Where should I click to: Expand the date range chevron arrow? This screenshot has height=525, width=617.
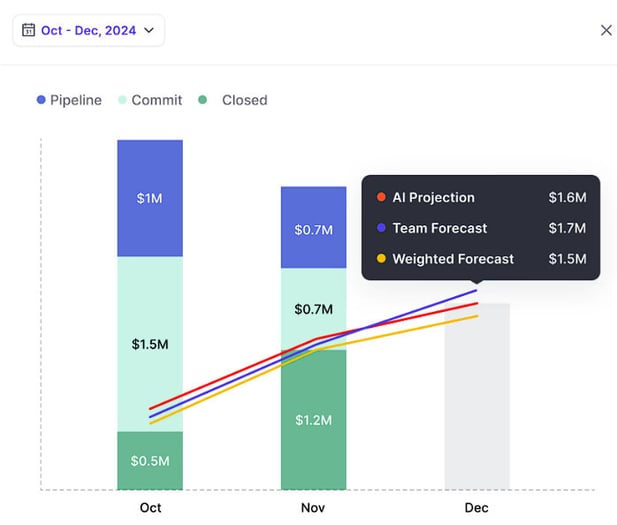coord(149,30)
